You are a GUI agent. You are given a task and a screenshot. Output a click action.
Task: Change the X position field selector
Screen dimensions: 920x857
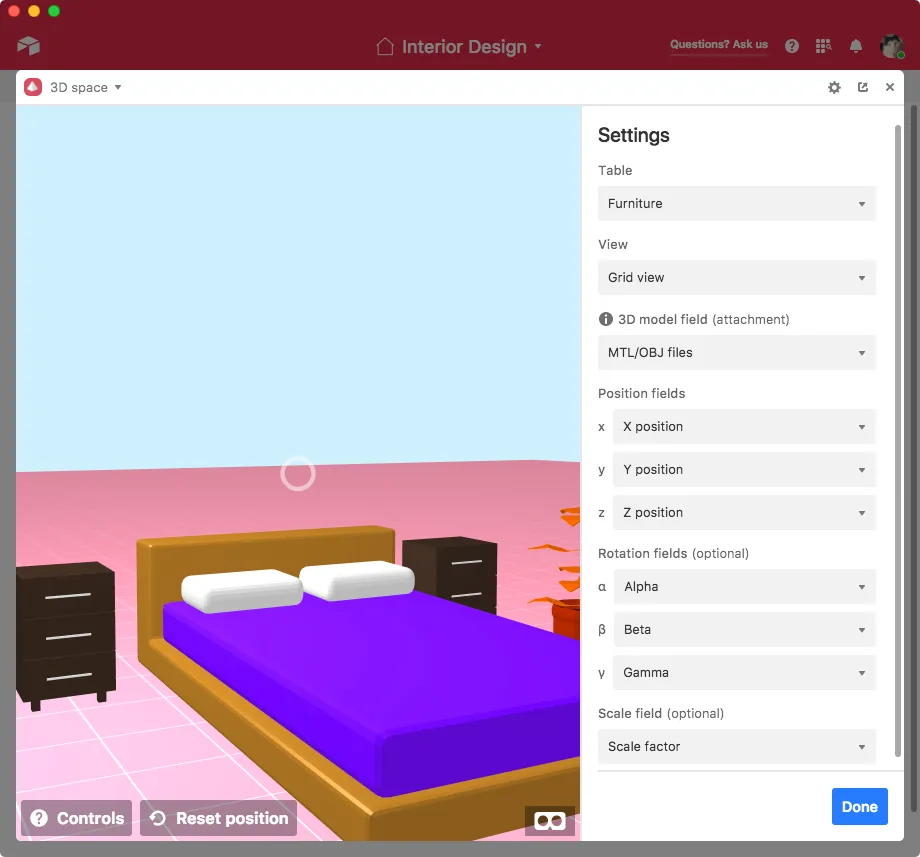coord(744,427)
